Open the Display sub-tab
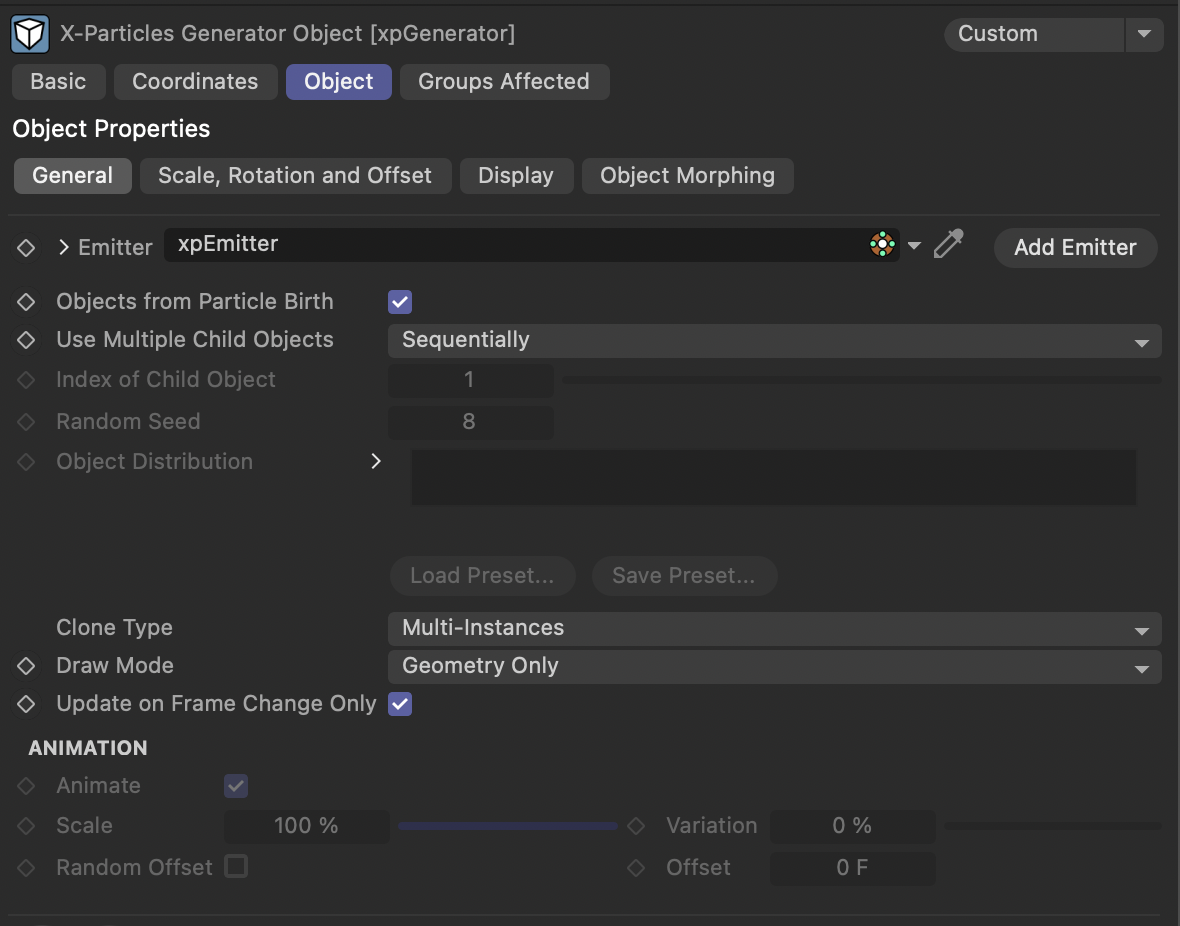Screen dimensions: 1180x926 pyautogui.click(x=516, y=175)
